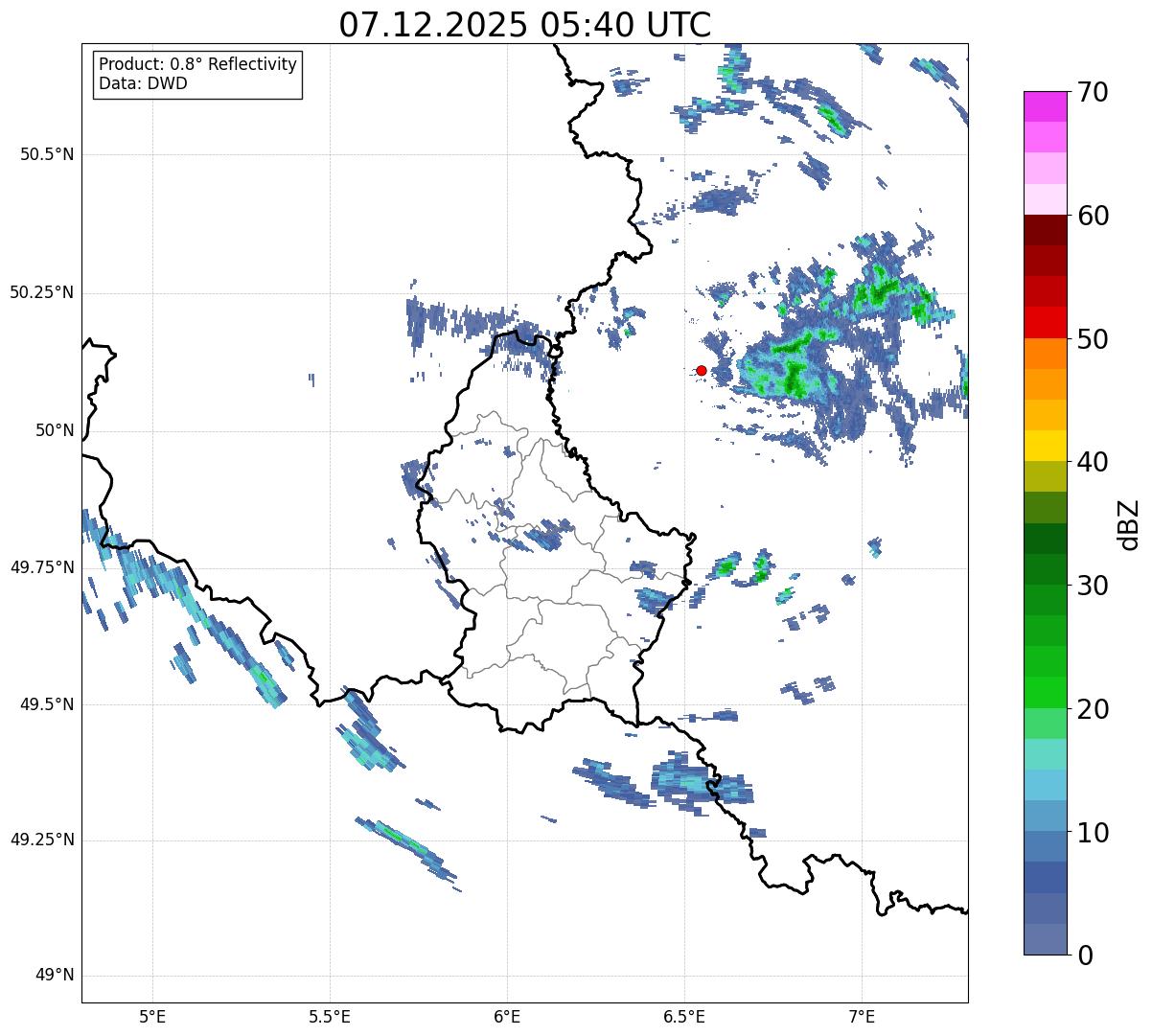Click the '49.5°N' latitude label
1152x1036 pixels.
[x=47, y=704]
